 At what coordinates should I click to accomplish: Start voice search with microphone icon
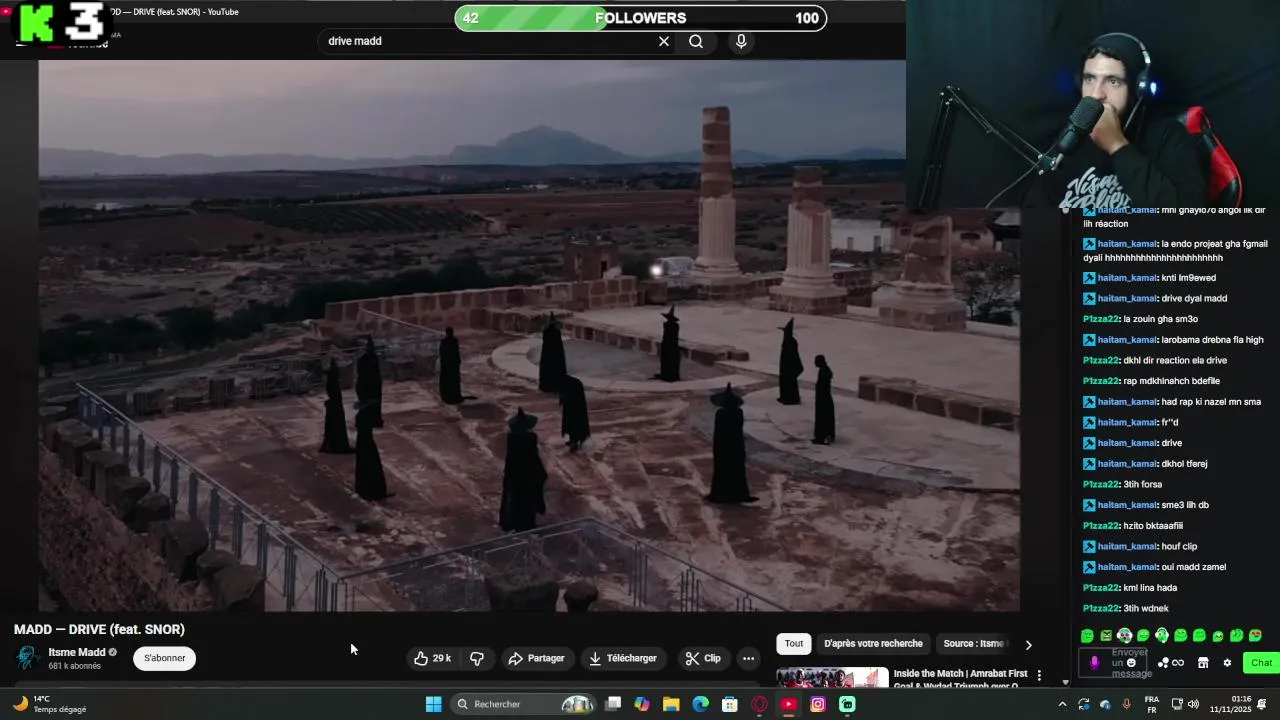741,41
